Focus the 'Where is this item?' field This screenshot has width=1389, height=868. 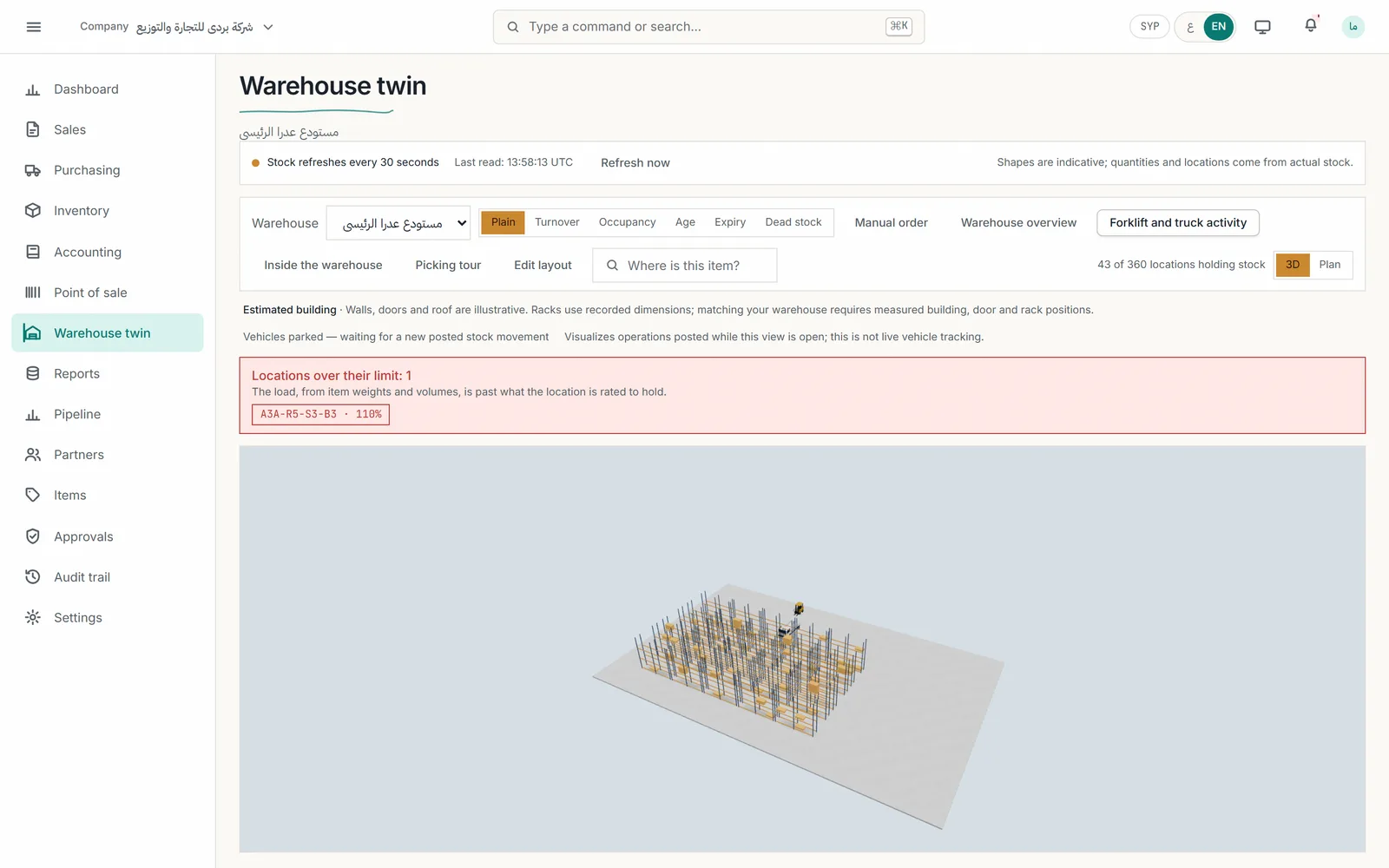[x=685, y=266]
